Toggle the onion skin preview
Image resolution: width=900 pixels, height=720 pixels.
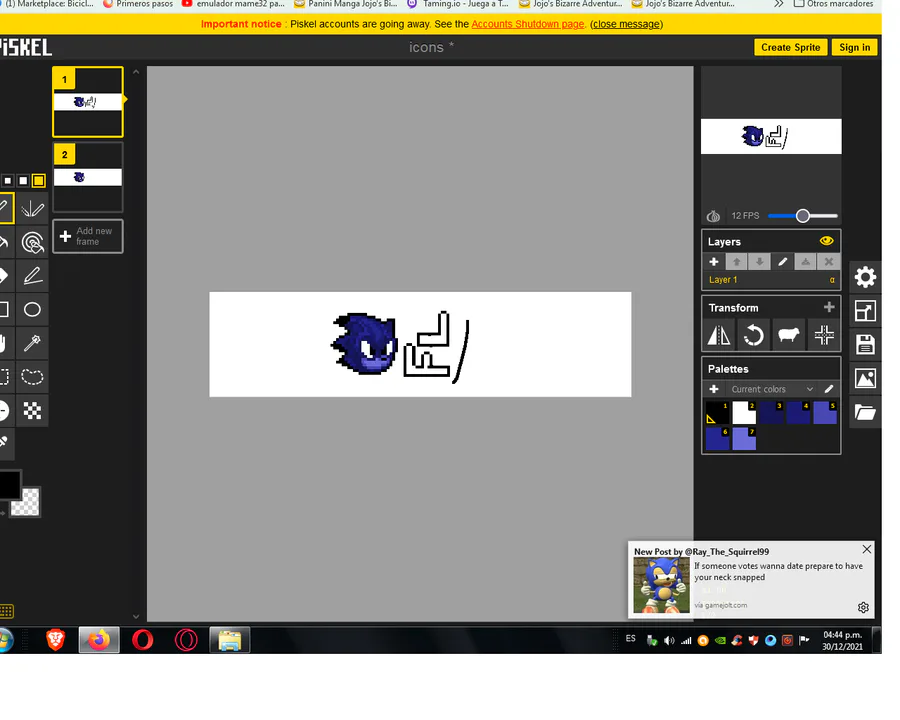point(713,216)
